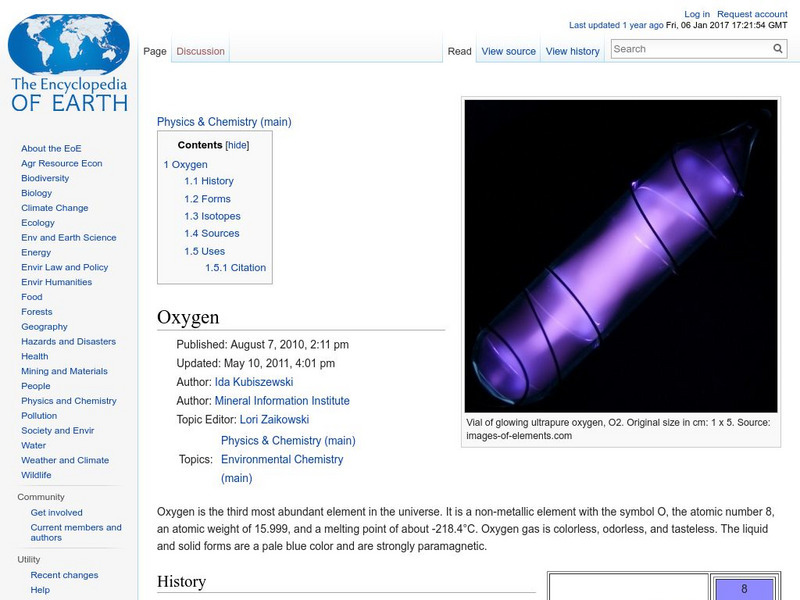Screen dimensions: 800x600
Task: Collapse the Contents box with hide link
Action: point(240,144)
